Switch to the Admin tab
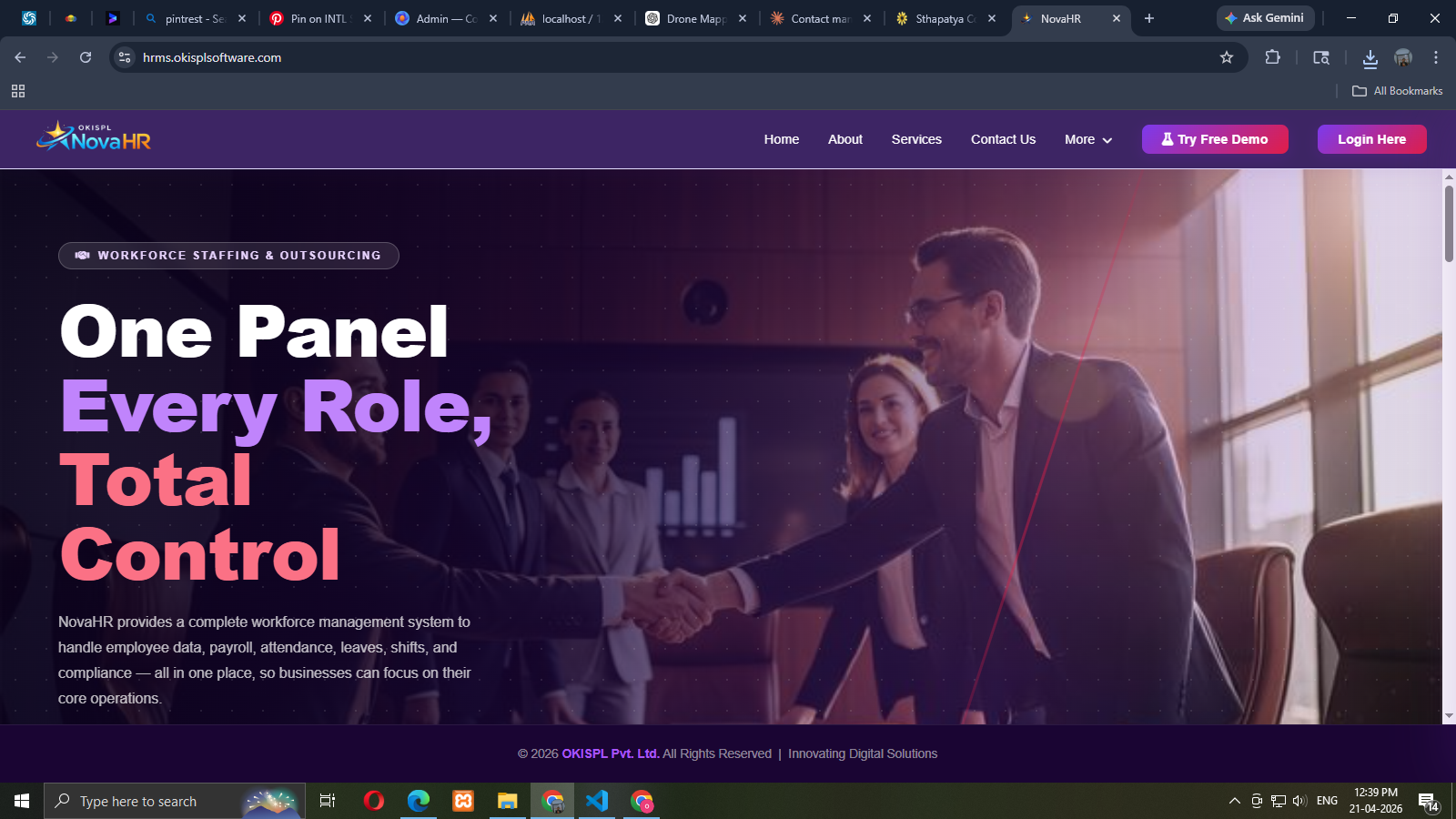The height and width of the screenshot is (819, 1456). coord(445,18)
